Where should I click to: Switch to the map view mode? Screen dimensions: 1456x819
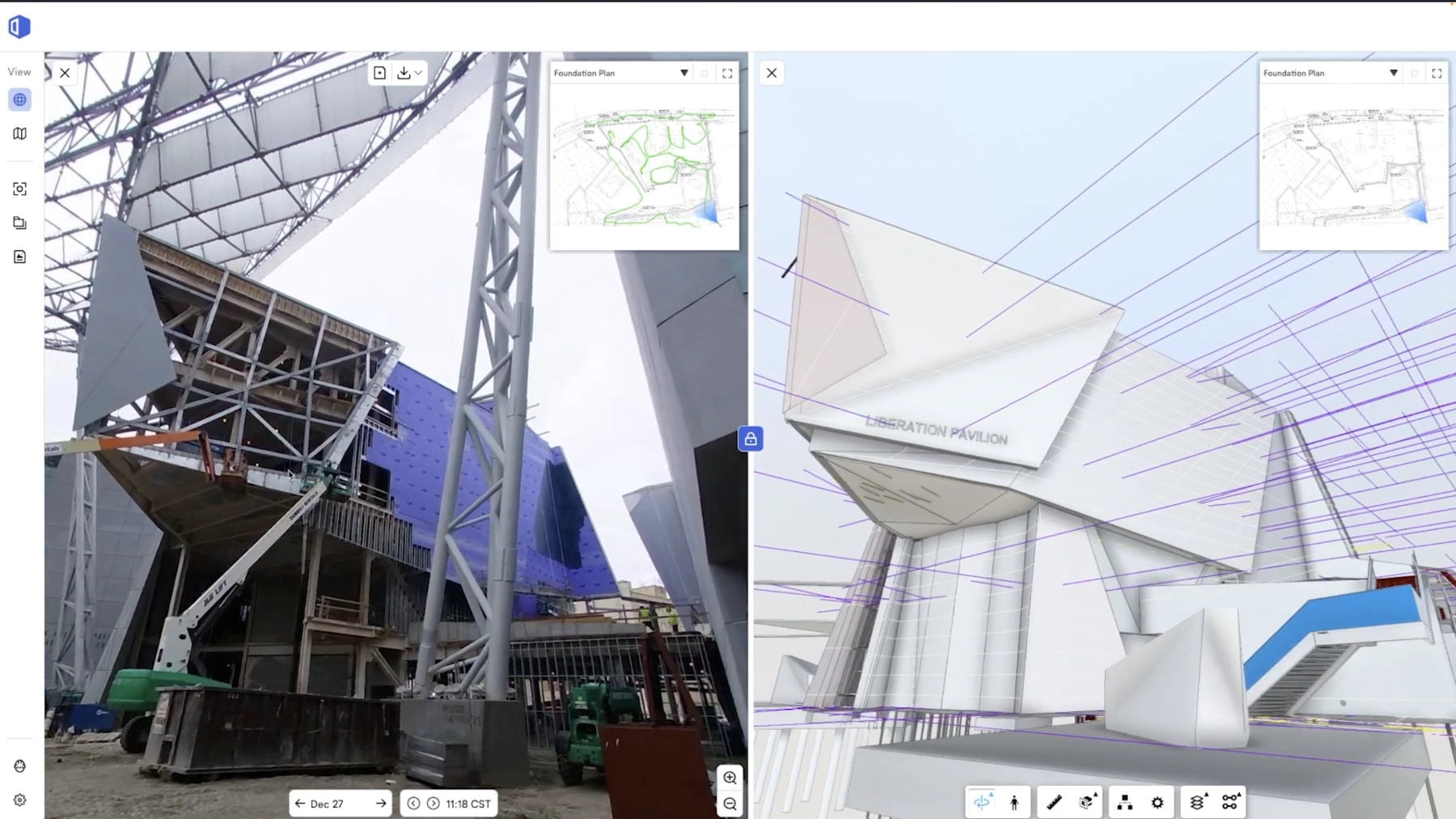point(19,134)
